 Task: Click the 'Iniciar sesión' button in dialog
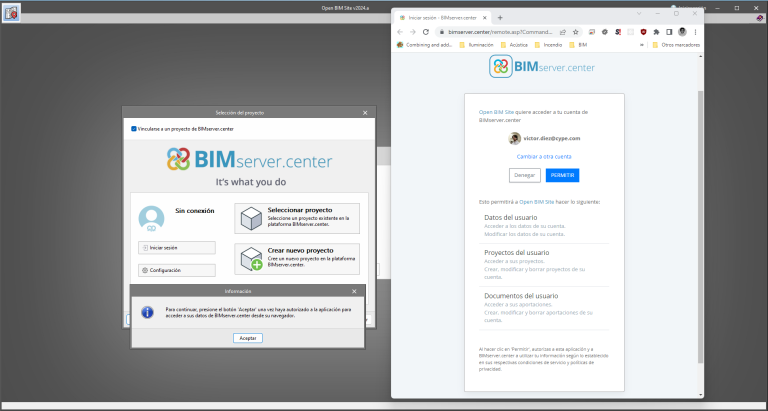pyautogui.click(x=177, y=248)
